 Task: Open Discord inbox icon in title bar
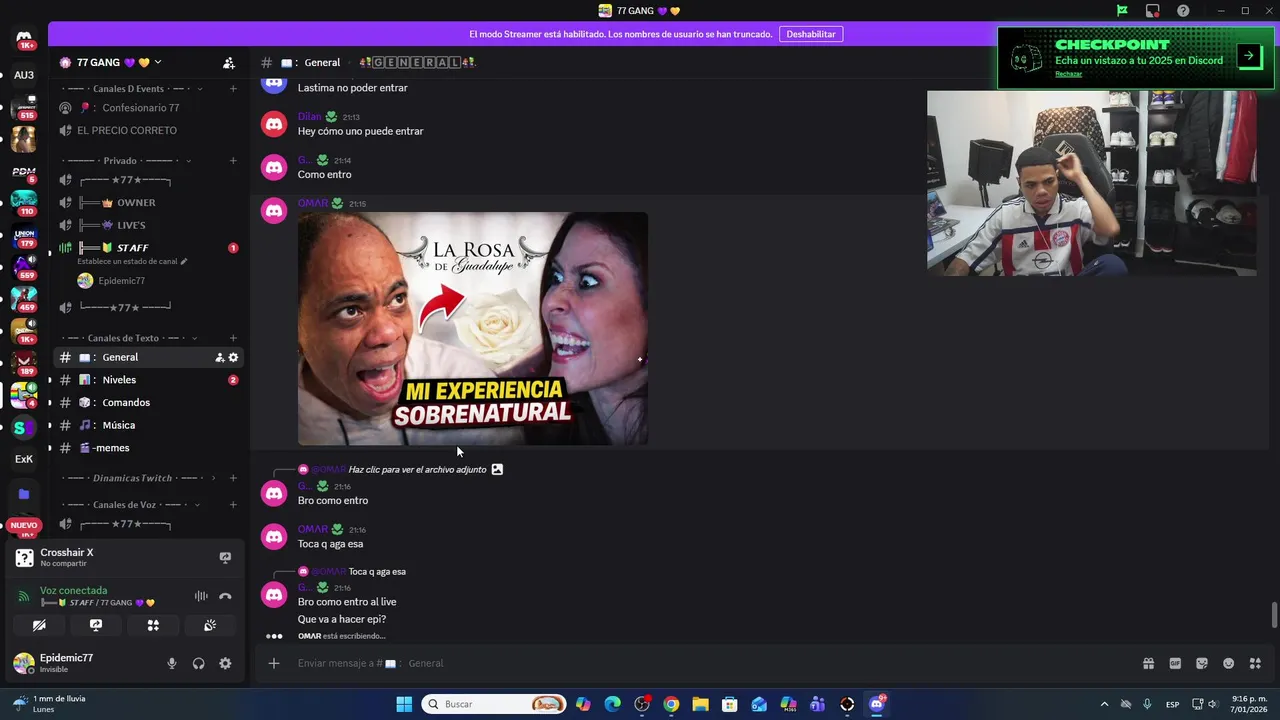click(x=1153, y=11)
